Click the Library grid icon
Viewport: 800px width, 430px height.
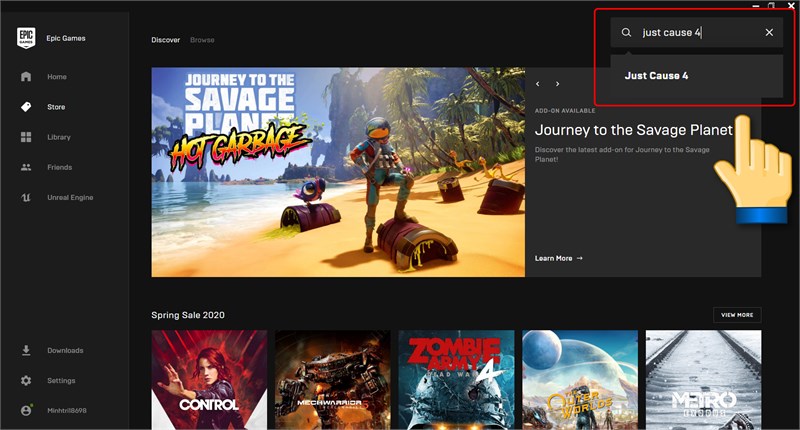pyautogui.click(x=26, y=137)
